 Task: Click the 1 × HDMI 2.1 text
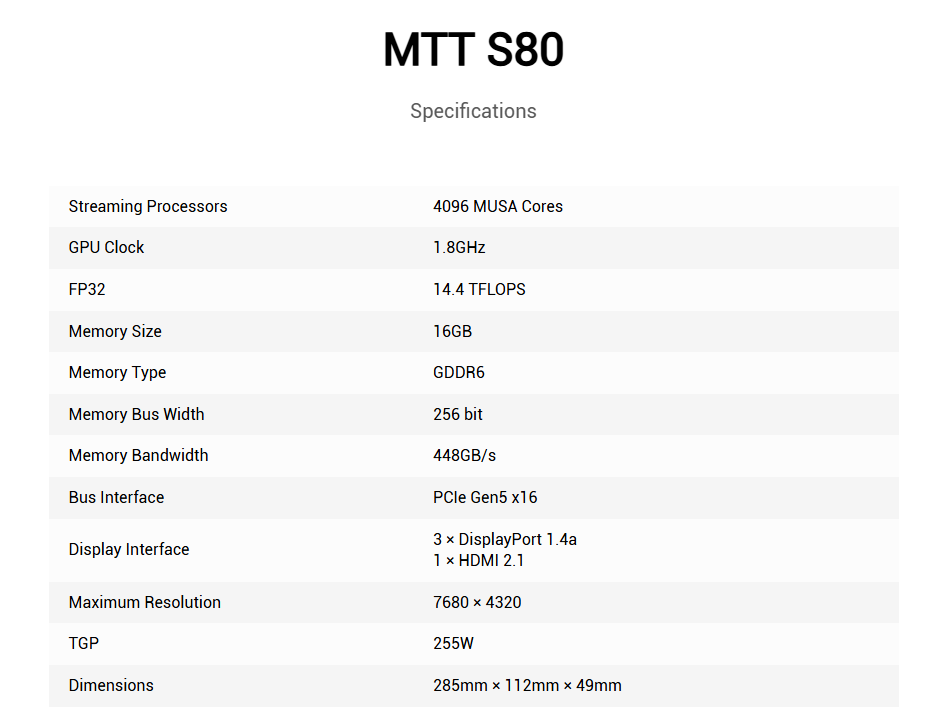479,560
